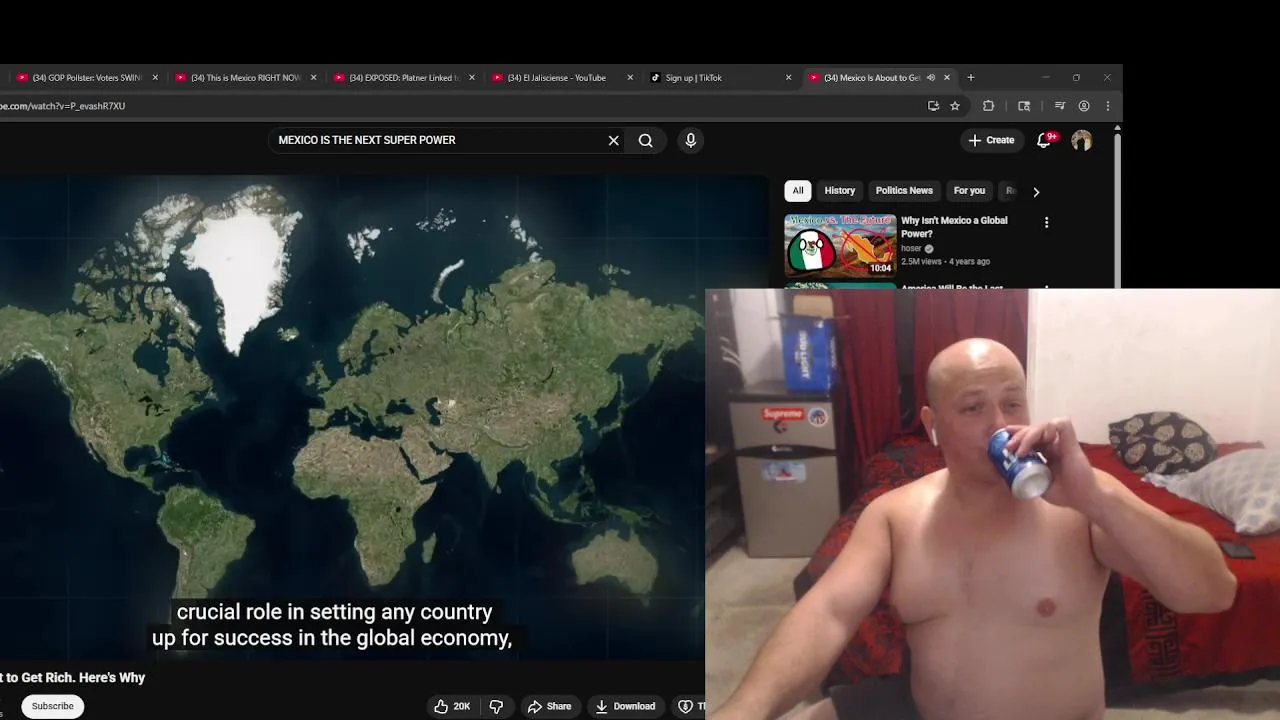Clear the YouTube search box text

(614, 140)
